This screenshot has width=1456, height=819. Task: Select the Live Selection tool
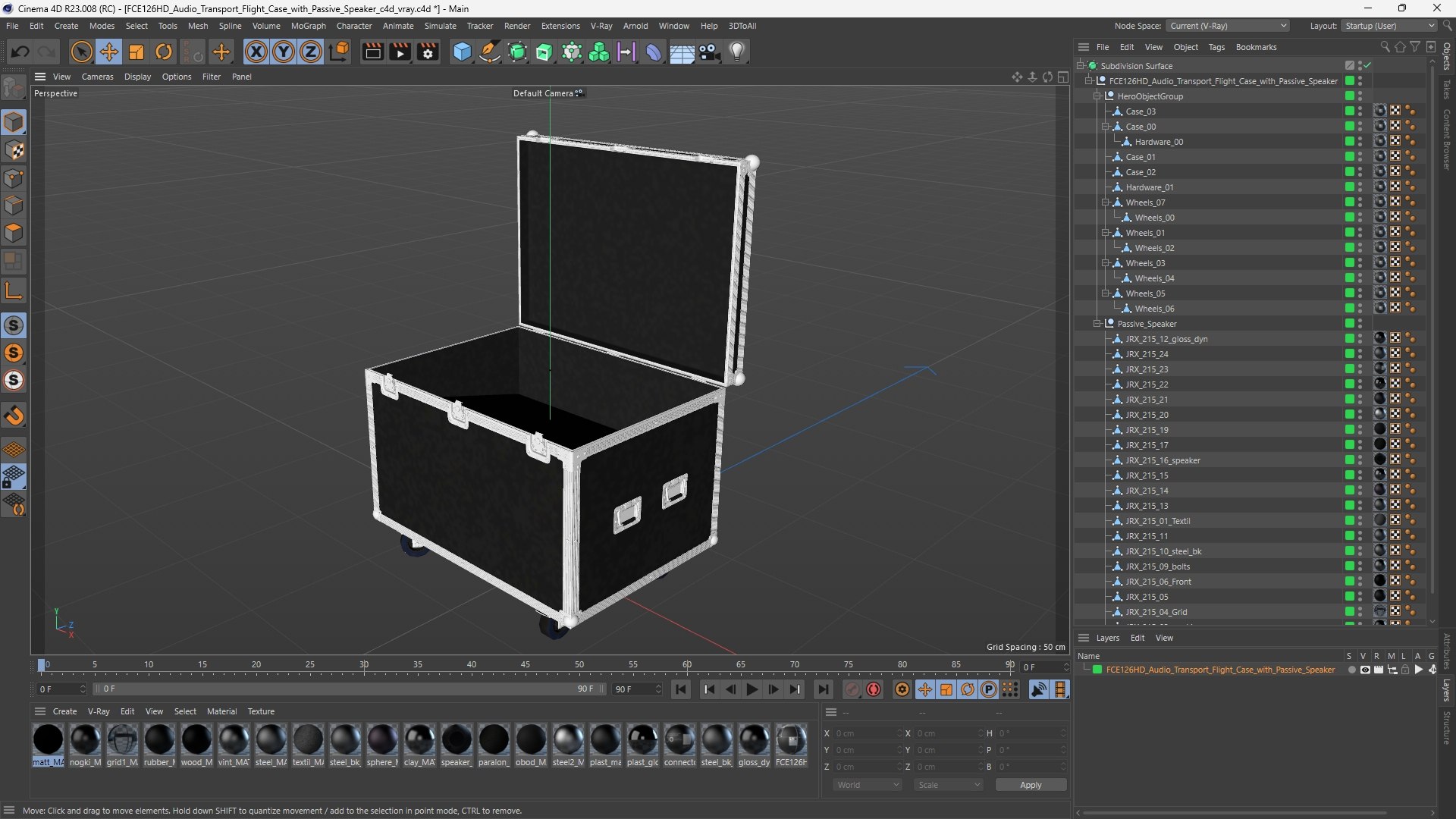click(81, 52)
